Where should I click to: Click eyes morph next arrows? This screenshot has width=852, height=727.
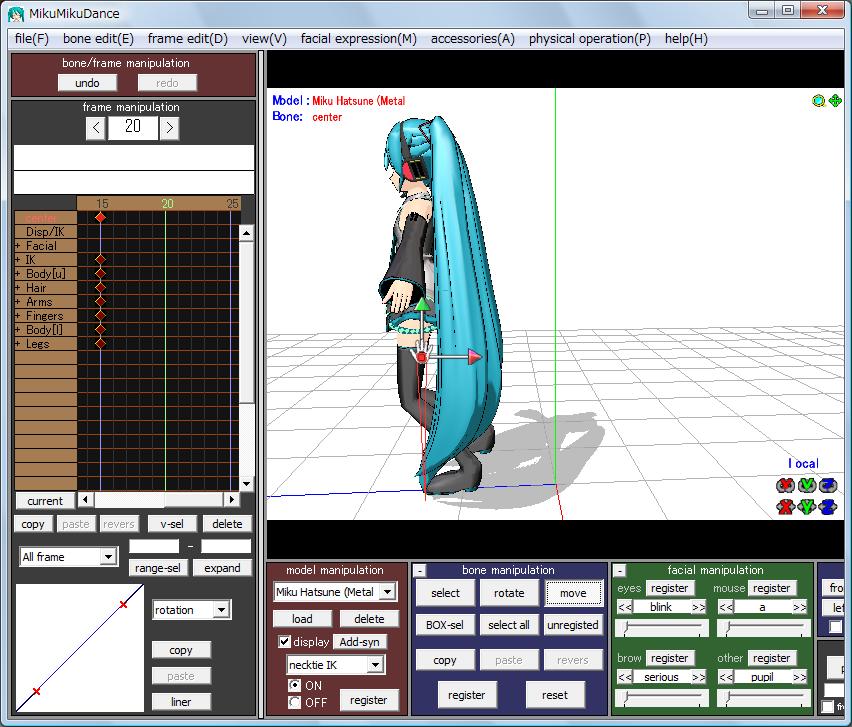699,607
